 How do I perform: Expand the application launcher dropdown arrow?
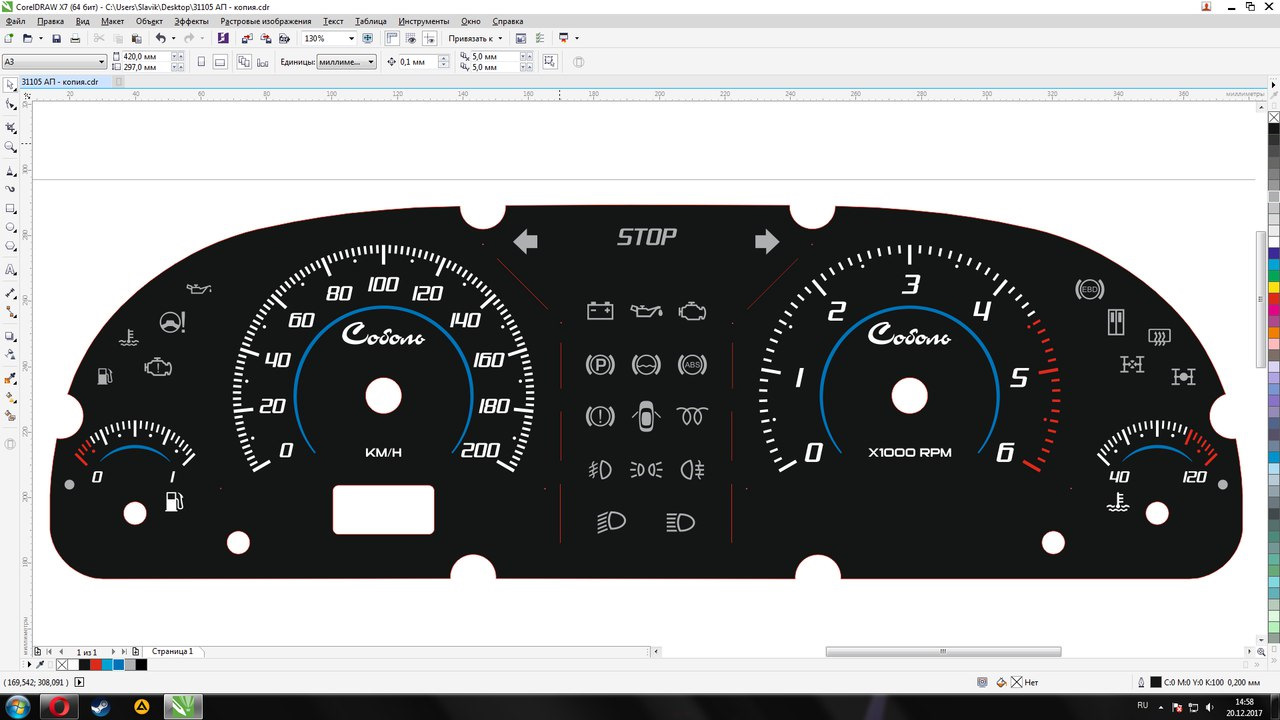[577, 38]
